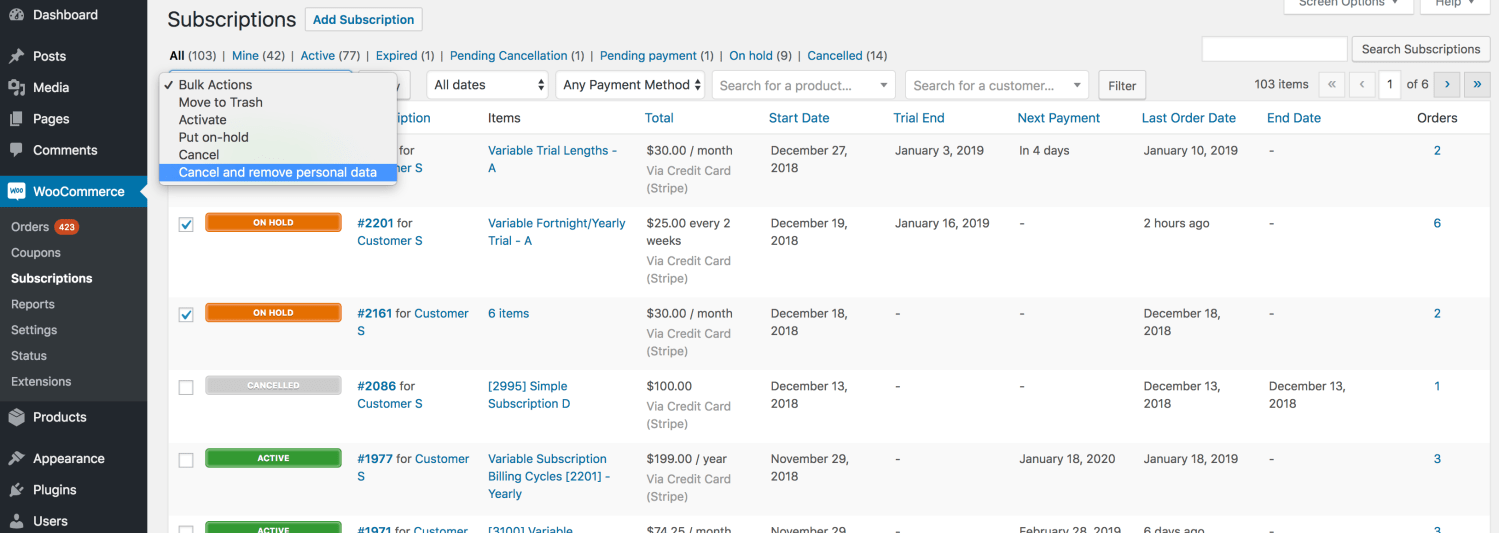Click the Add Subscription button
Image resolution: width=1499 pixels, height=533 pixels.
click(x=363, y=20)
